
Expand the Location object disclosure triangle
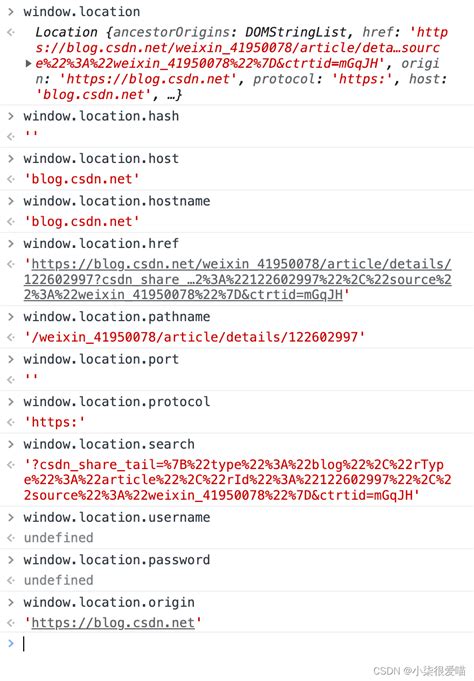[x=29, y=64]
